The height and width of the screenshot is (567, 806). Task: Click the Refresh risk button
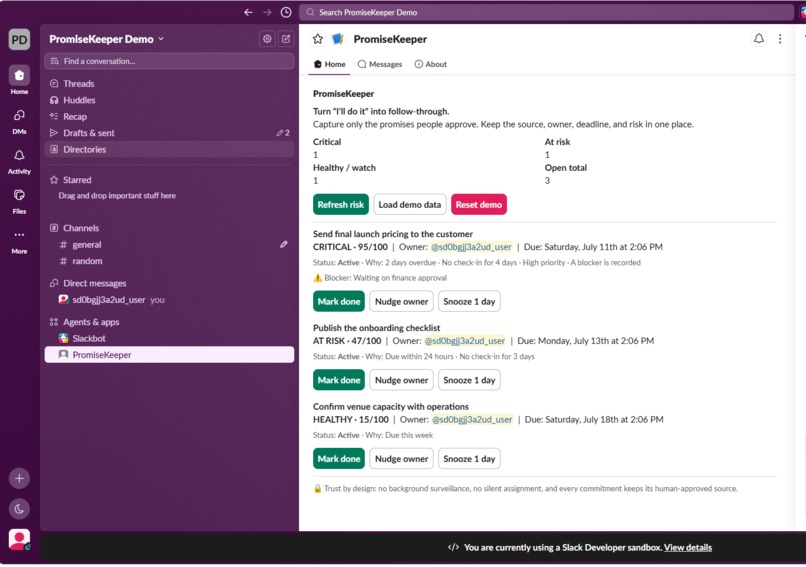(x=341, y=205)
